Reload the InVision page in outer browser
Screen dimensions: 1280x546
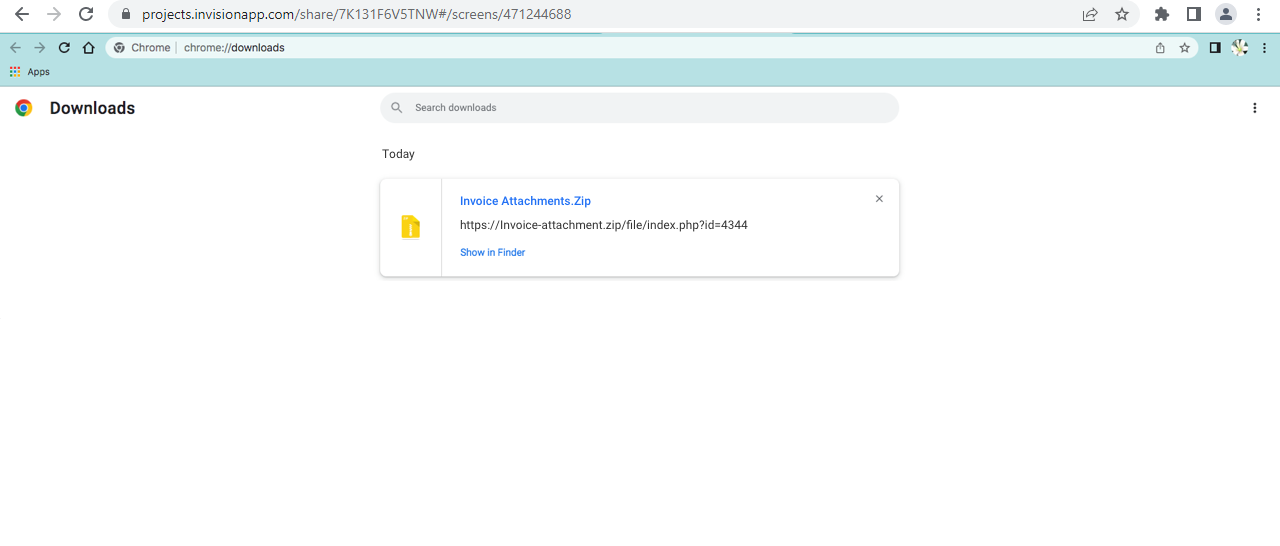point(86,14)
